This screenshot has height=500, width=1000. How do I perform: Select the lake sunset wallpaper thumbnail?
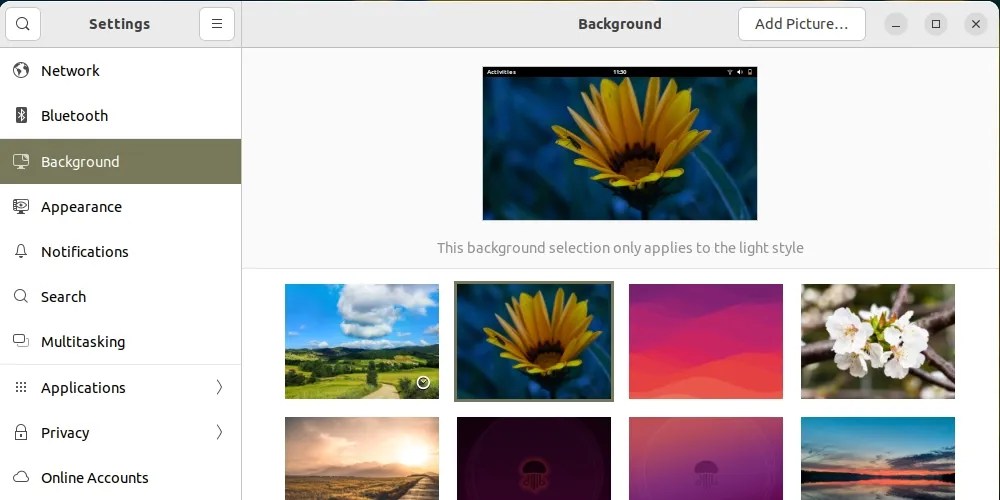(x=878, y=459)
